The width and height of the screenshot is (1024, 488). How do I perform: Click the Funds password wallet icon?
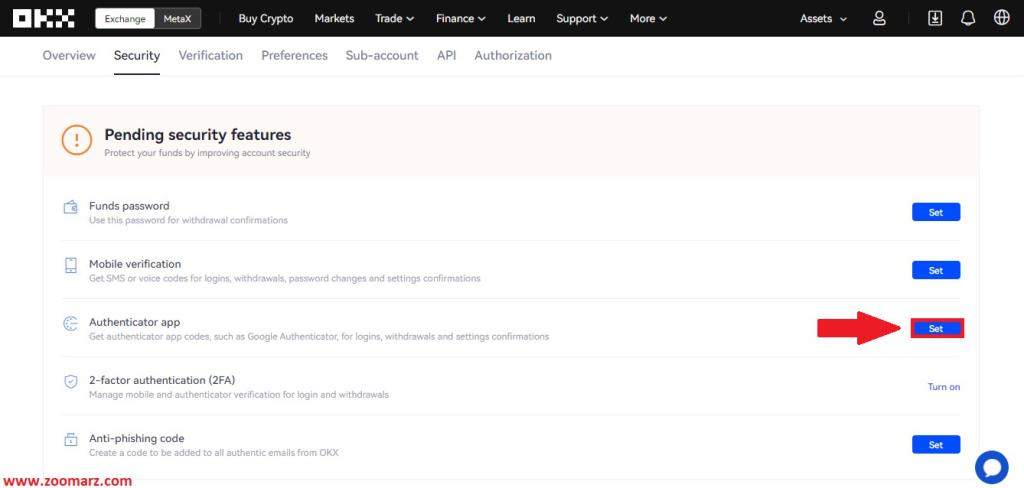71,208
